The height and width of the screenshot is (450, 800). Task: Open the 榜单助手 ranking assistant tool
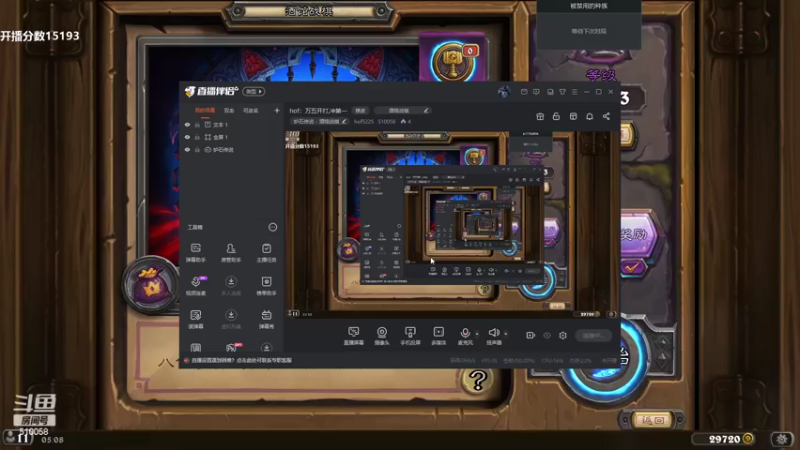[266, 286]
